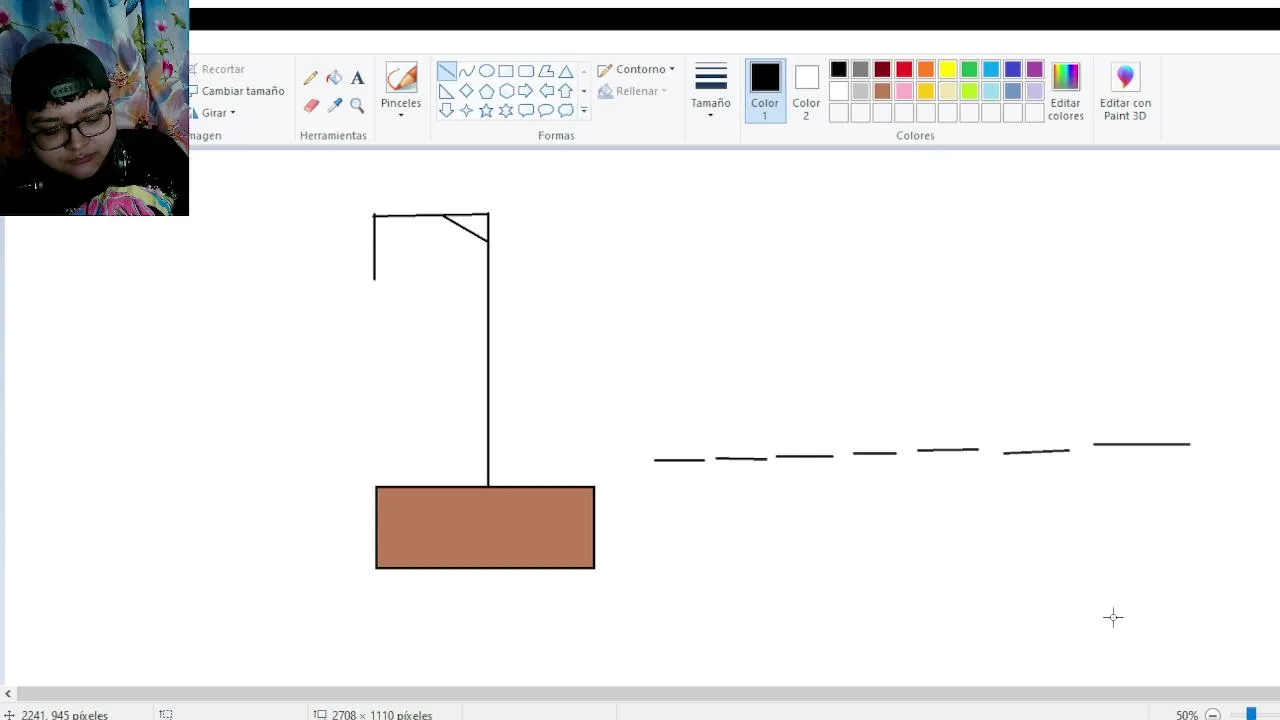Select the Down arrow shape

[446, 111]
